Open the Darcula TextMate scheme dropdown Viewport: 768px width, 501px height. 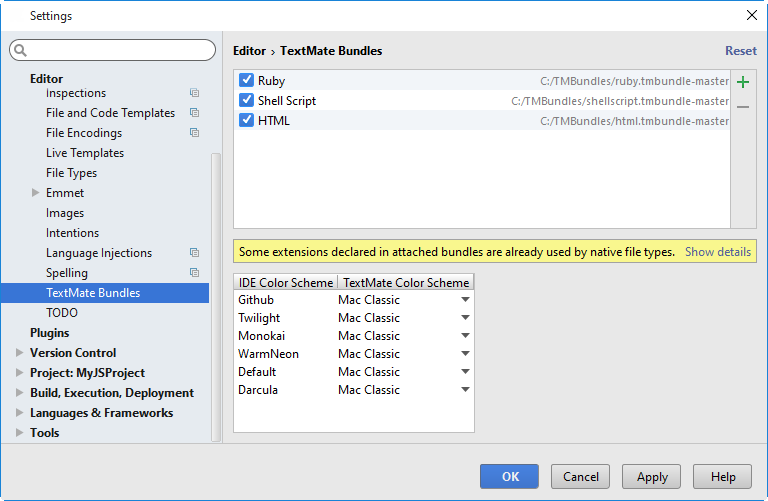click(x=465, y=390)
